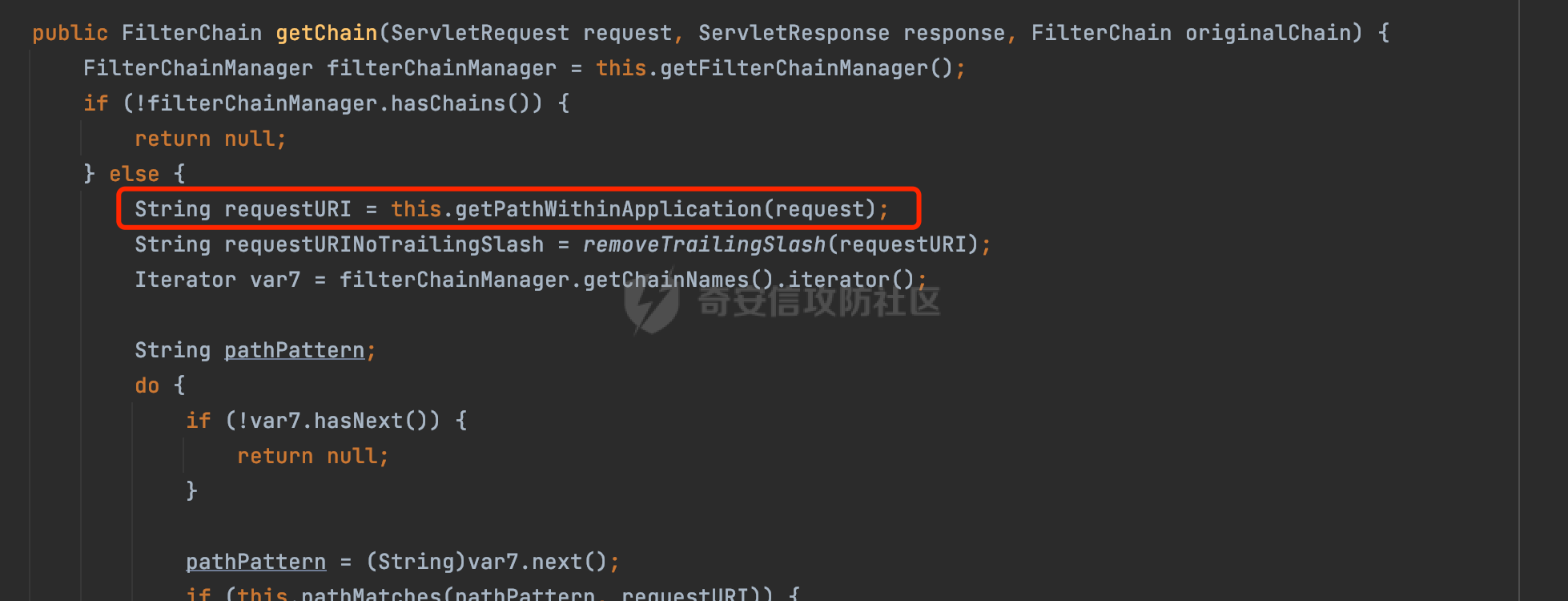Click the requestURI variable in red box

tap(288, 209)
